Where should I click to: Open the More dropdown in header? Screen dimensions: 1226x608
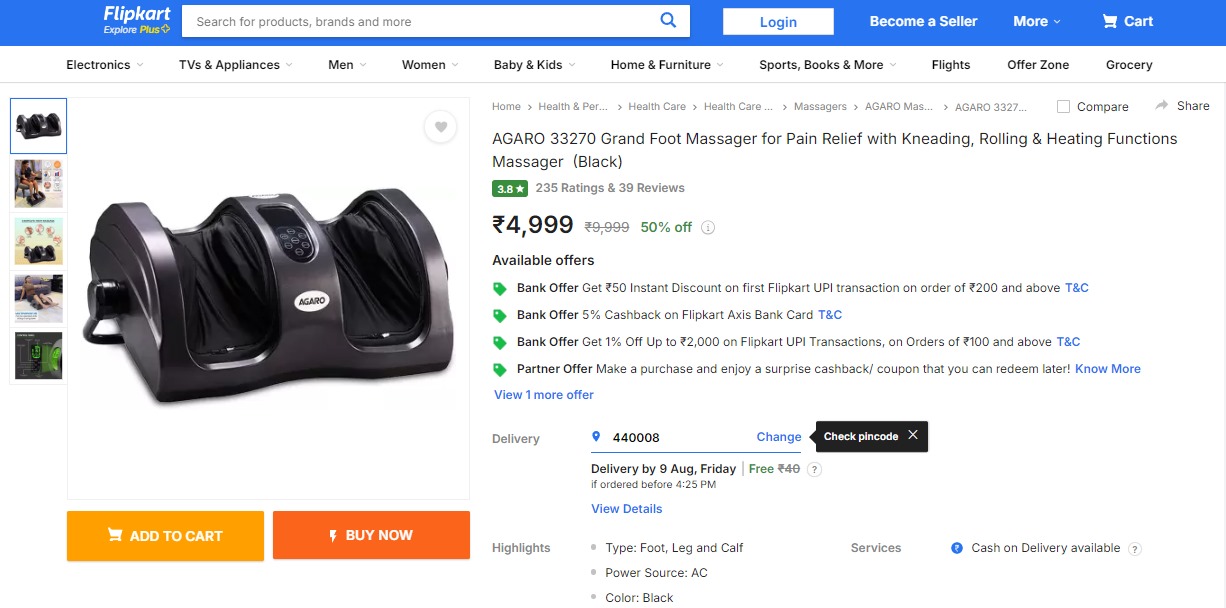[1036, 21]
